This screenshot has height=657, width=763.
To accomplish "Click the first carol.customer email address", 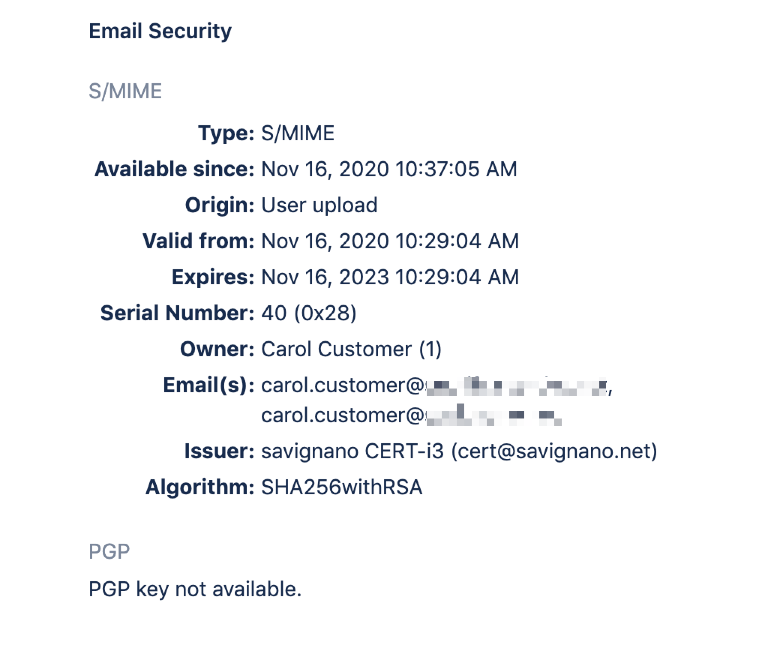I will 436,386.
